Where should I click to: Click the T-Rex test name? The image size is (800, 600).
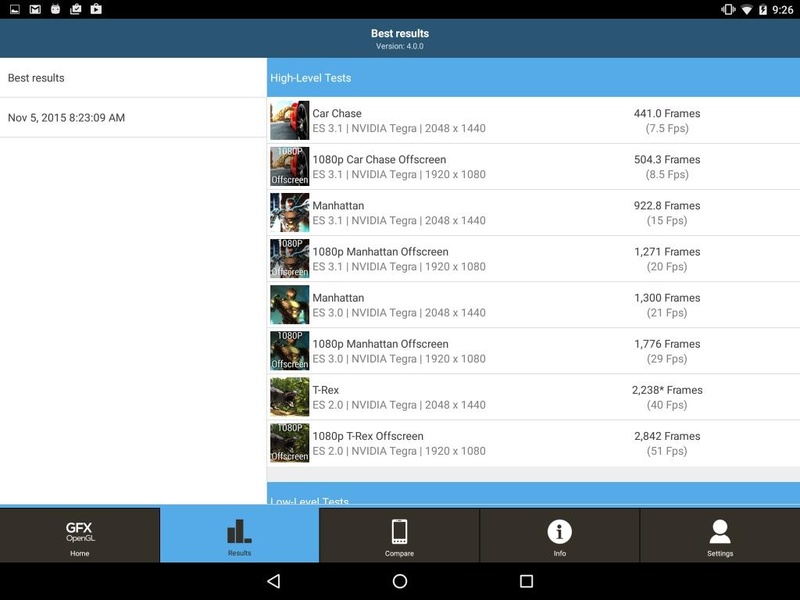(x=326, y=390)
